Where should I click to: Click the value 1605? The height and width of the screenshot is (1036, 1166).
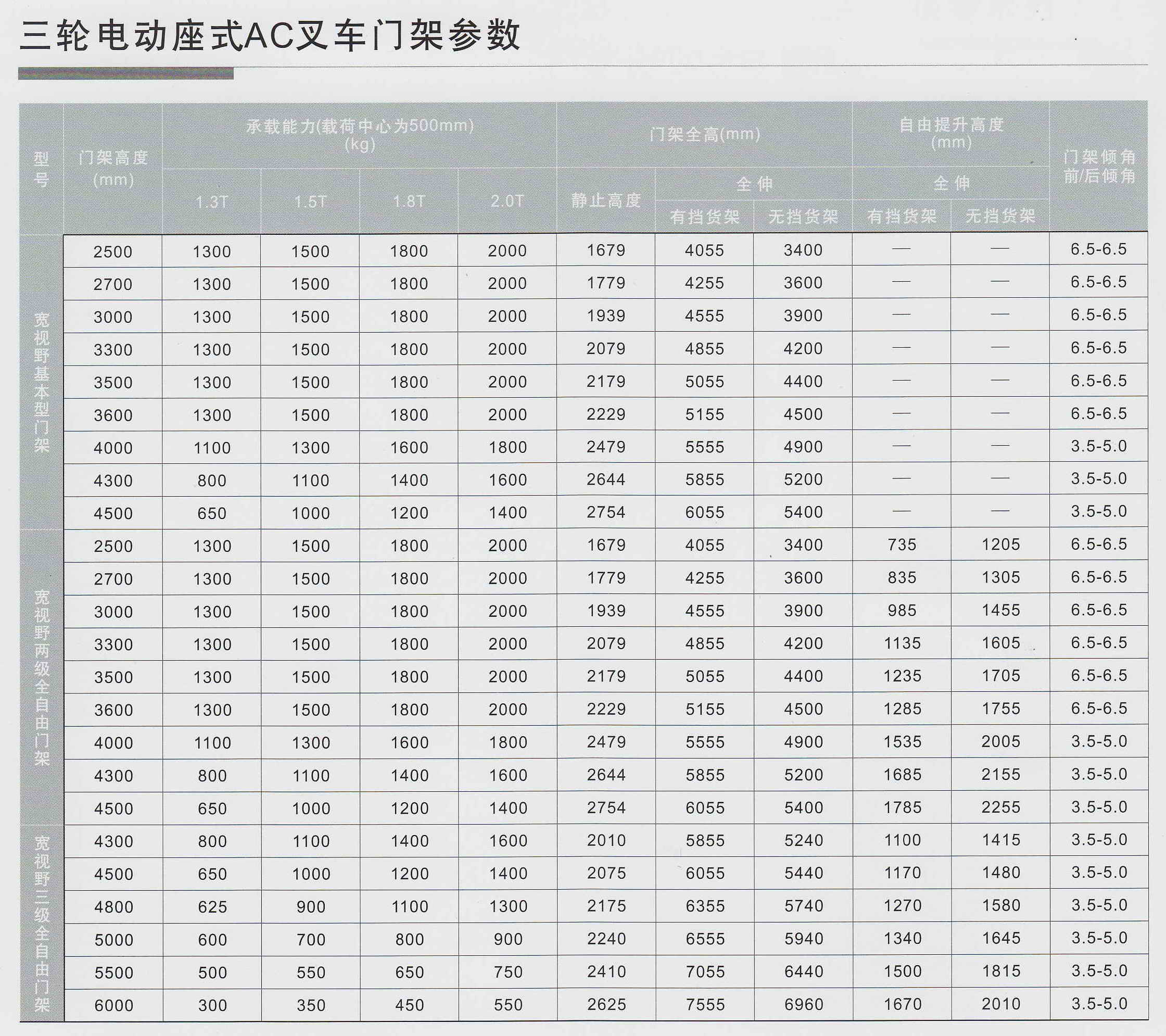1000,643
